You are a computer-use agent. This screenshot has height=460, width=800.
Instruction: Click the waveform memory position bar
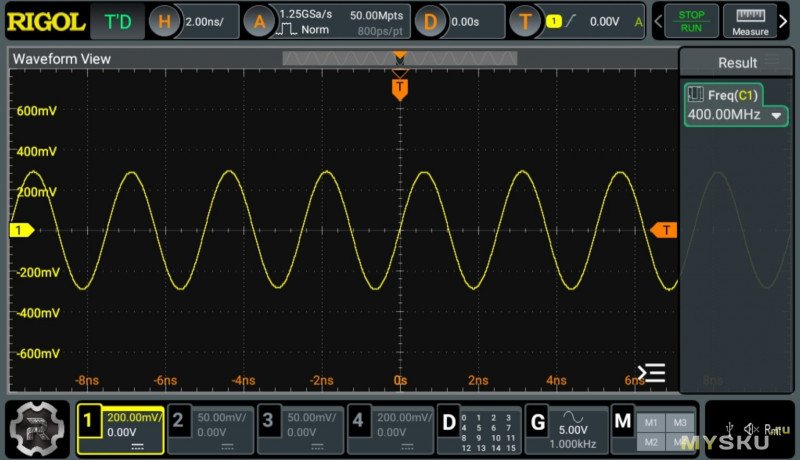[399, 59]
